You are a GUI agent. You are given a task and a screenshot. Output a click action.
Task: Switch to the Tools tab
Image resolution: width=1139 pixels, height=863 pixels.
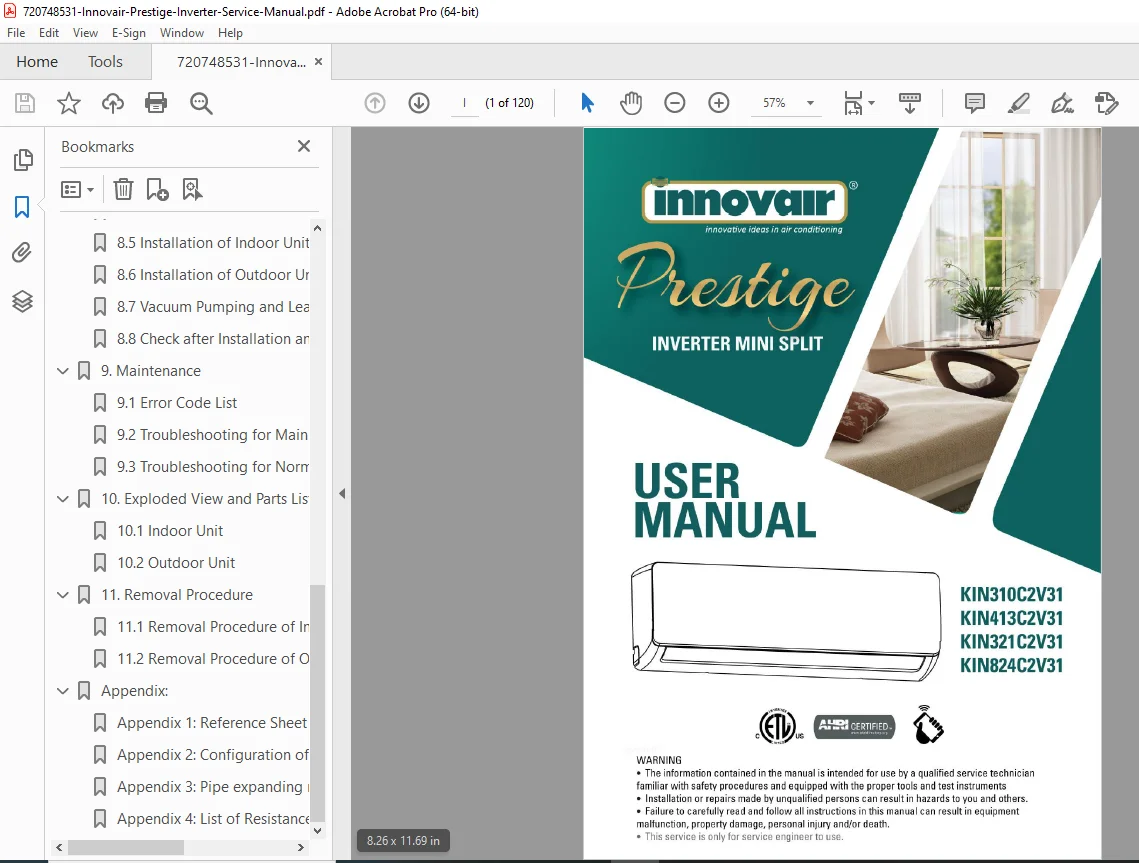pyautogui.click(x=105, y=62)
